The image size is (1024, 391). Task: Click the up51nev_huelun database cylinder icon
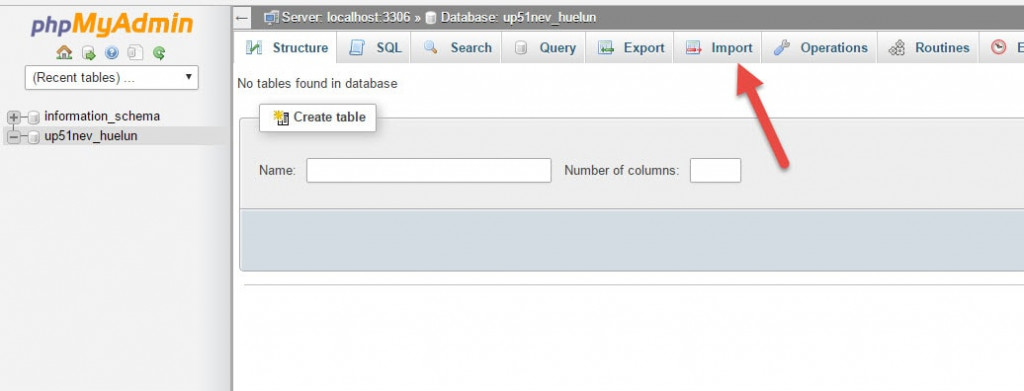point(34,137)
